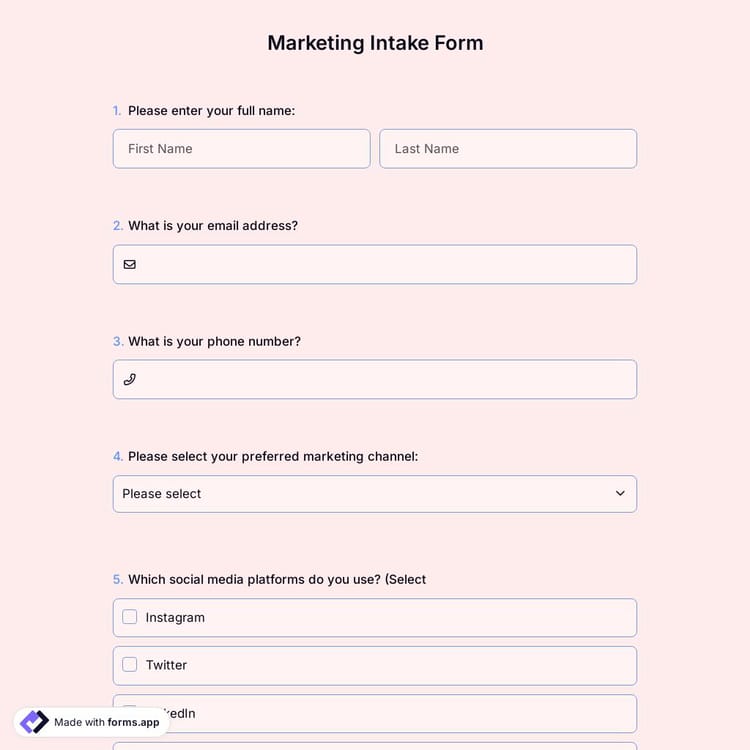Screen dimensions: 750x750
Task: Click the "Marketing Intake Form" title
Action: [x=375, y=43]
